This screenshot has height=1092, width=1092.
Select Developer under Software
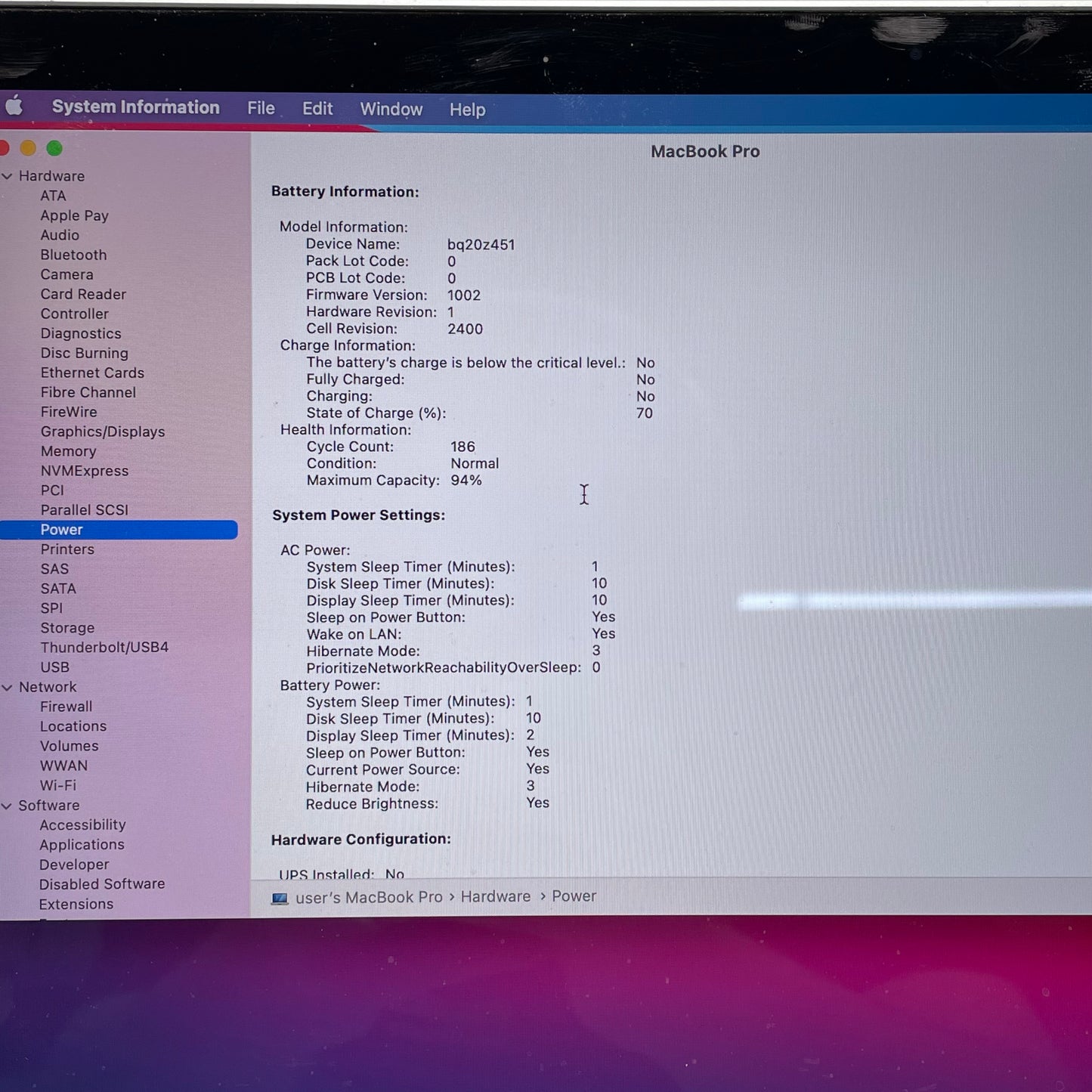[x=74, y=865]
